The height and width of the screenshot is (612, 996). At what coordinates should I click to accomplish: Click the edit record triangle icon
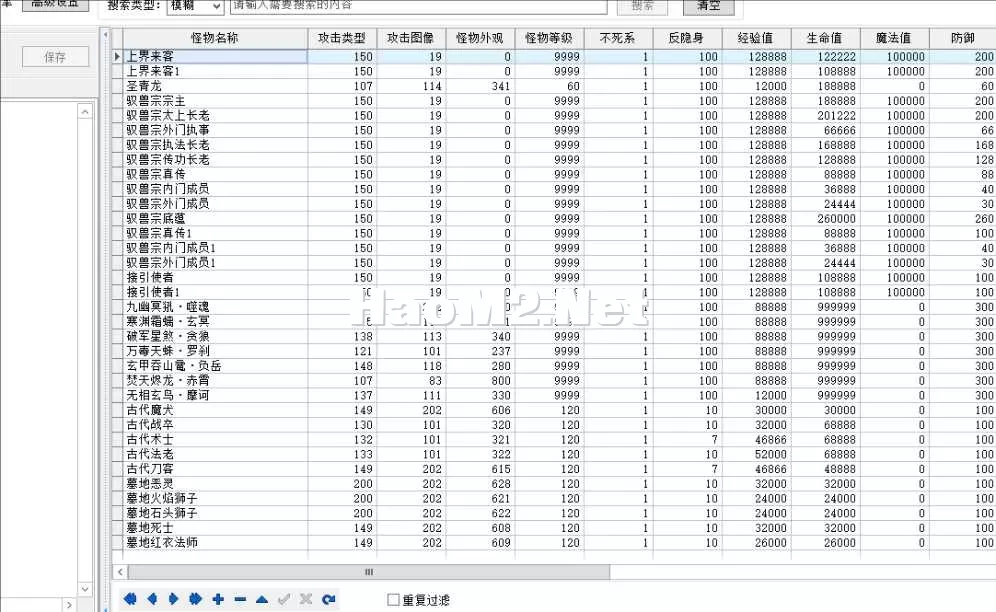pos(262,599)
